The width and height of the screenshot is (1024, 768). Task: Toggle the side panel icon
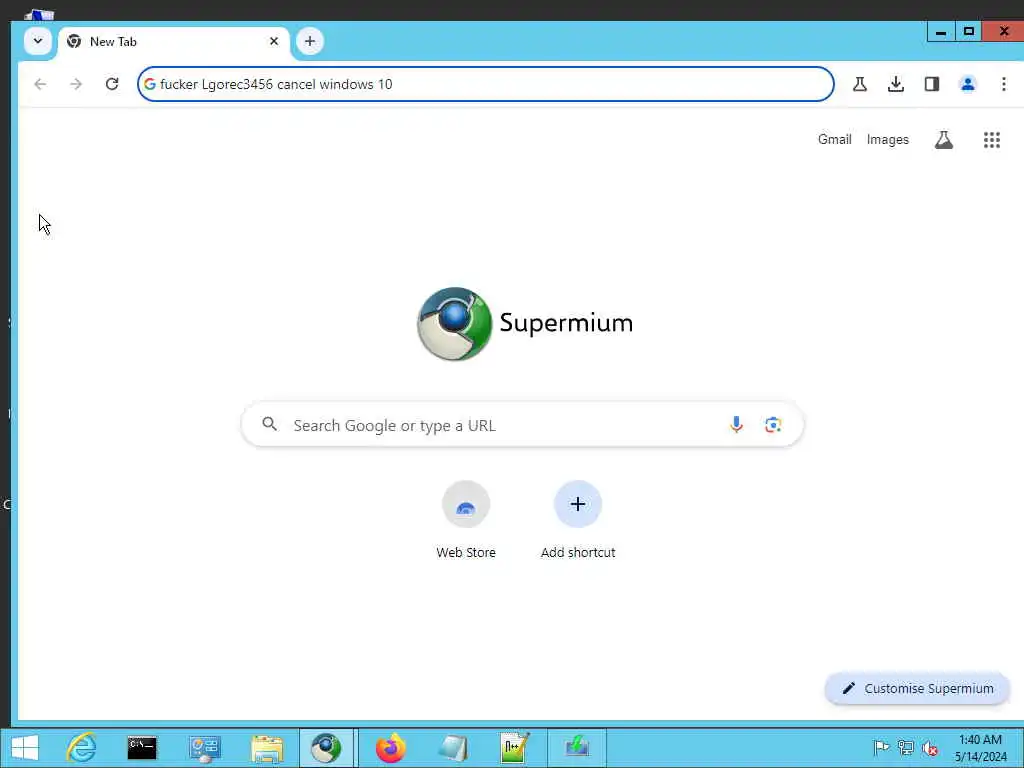point(932,84)
